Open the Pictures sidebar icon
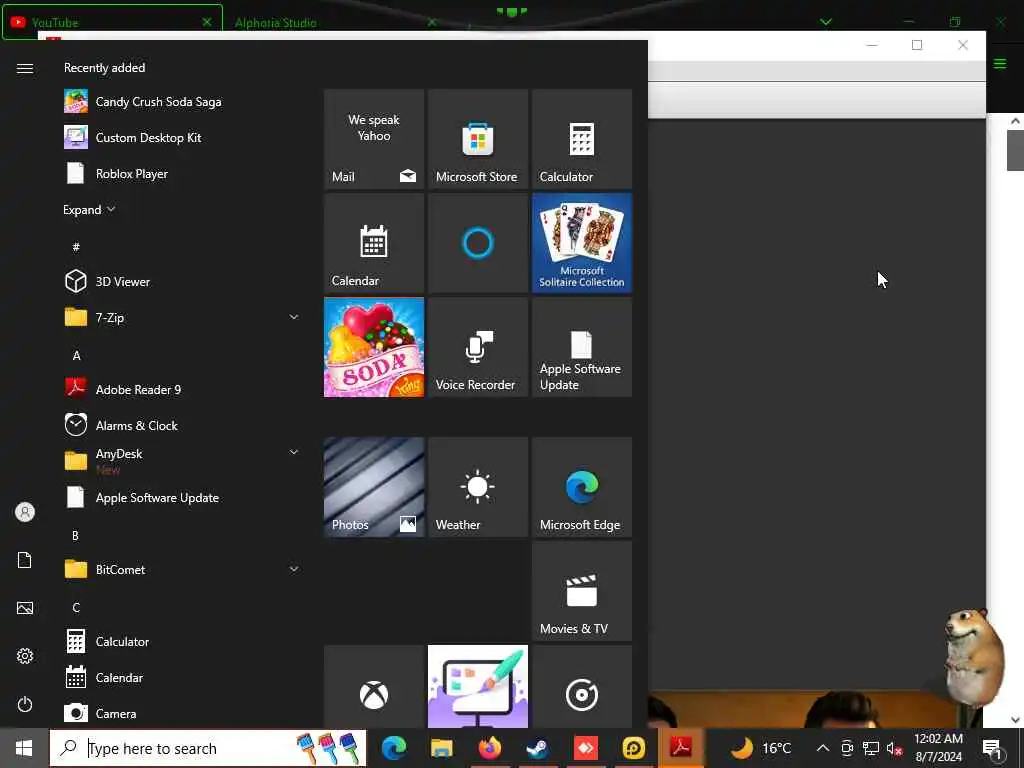Image resolution: width=1024 pixels, height=768 pixels. pyautogui.click(x=25, y=608)
